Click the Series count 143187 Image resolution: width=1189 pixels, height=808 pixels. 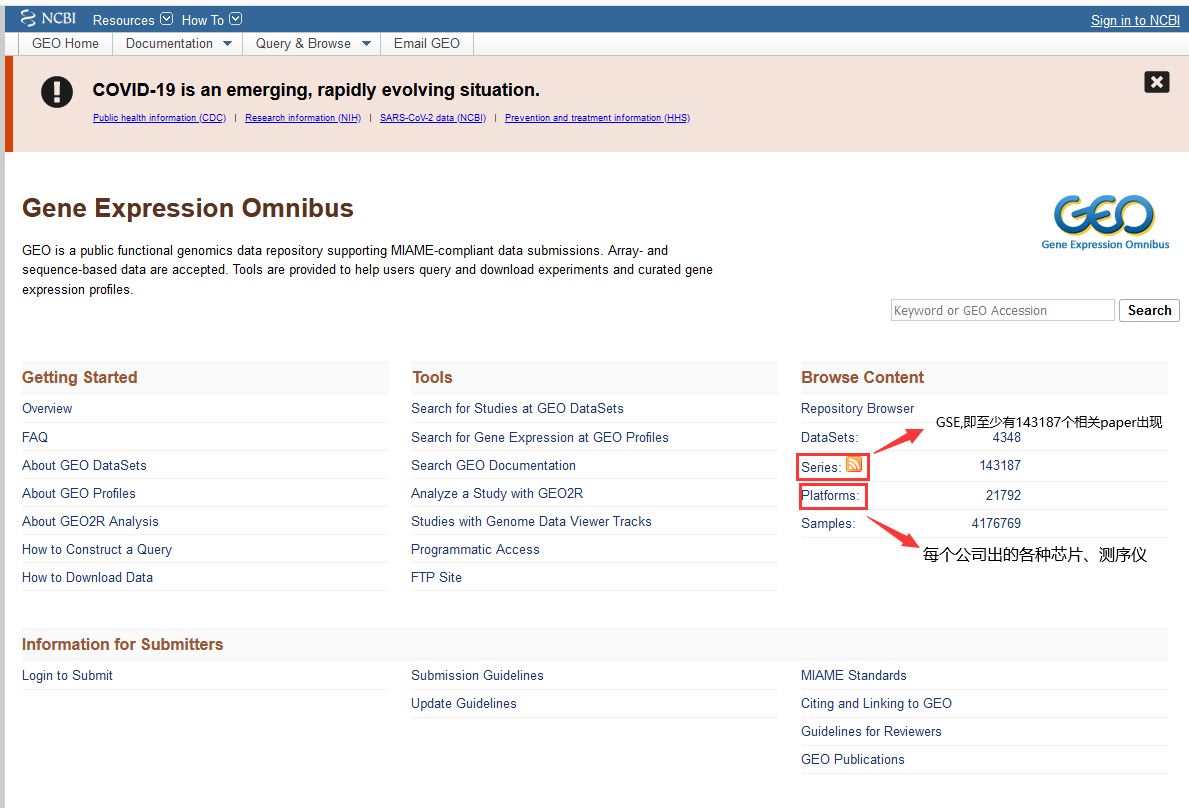coord(1000,465)
